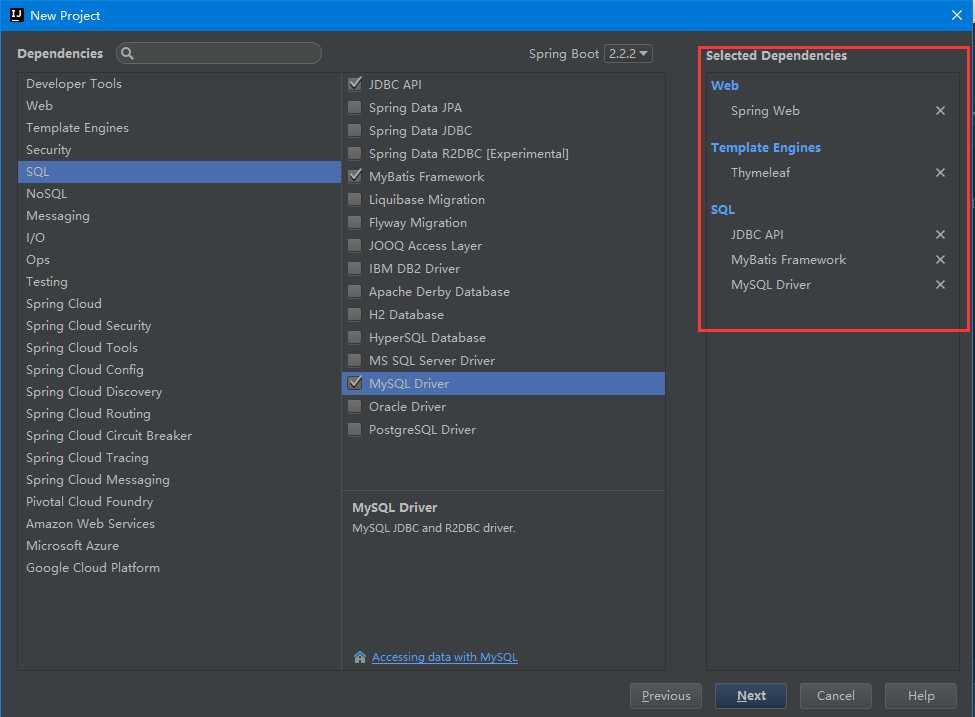This screenshot has width=975, height=717.
Task: Check the MS SQL Server Driver checkbox
Action: 354,360
